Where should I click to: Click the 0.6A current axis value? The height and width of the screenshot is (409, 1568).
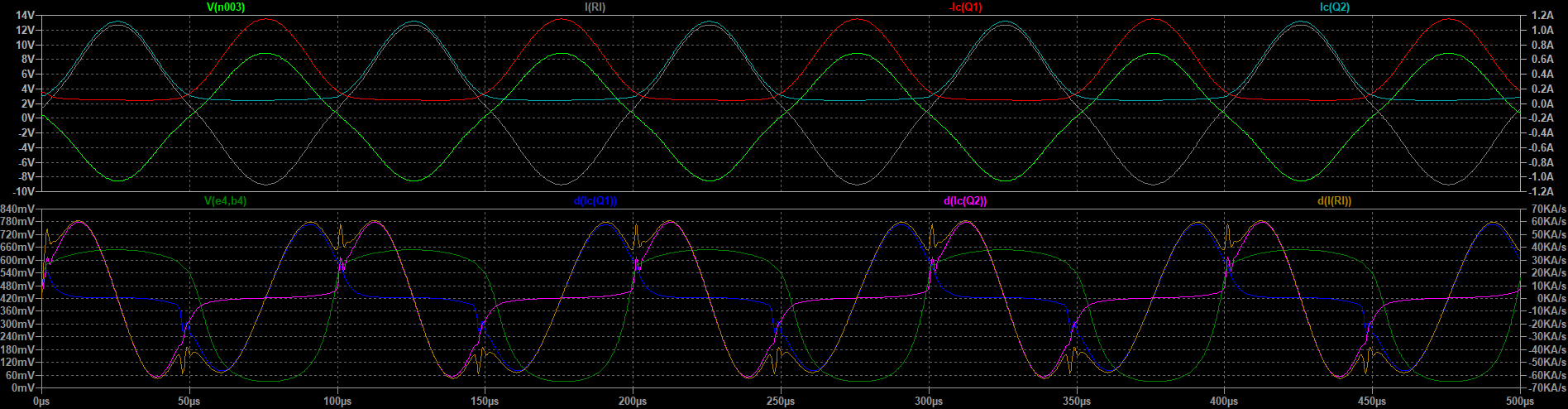(1542, 60)
